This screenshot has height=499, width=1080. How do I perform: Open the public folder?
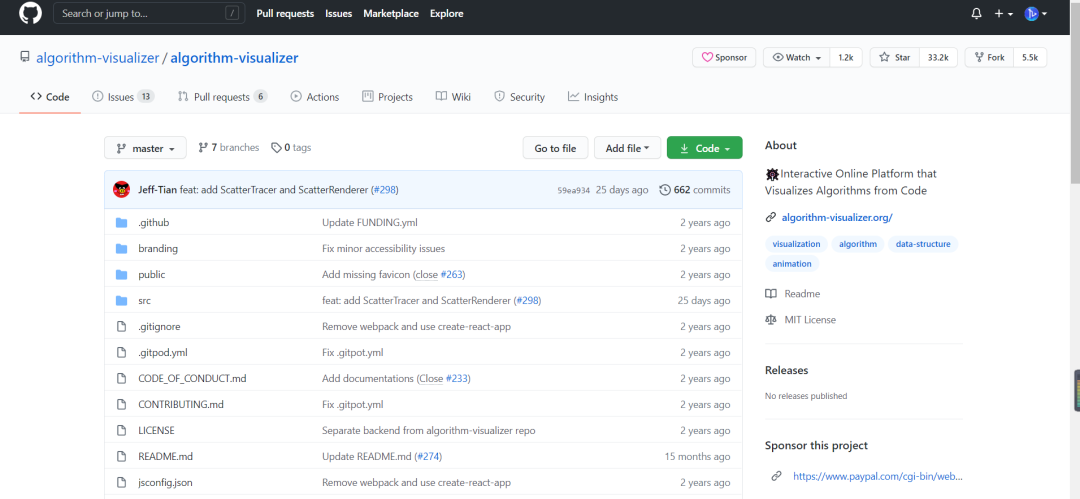coord(152,274)
